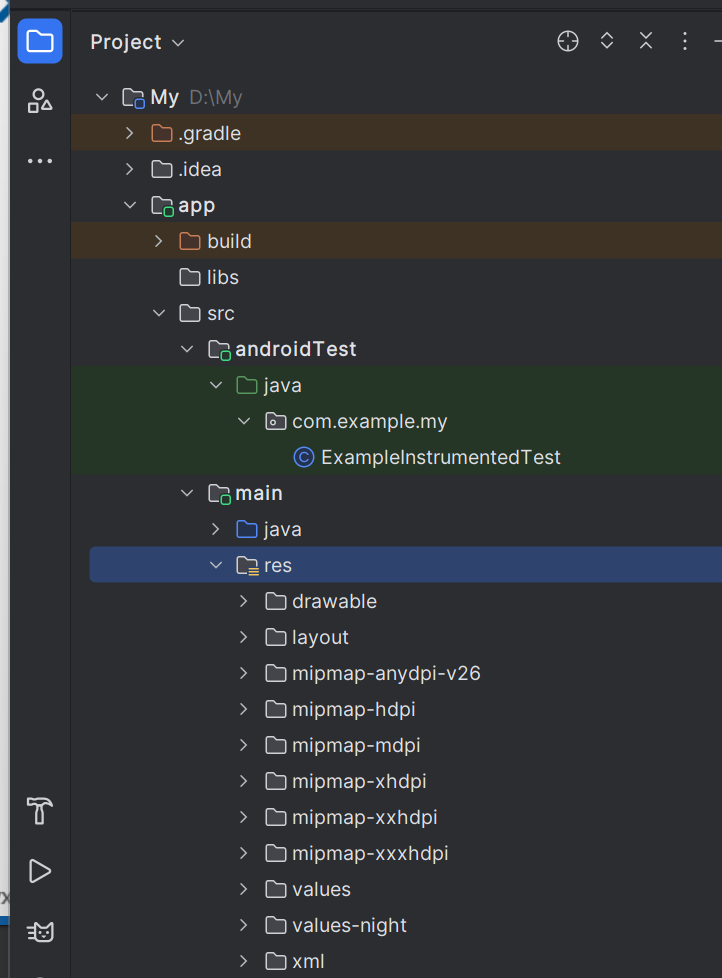
Task: Click the More tool windows ellipsis
Action: (x=40, y=160)
